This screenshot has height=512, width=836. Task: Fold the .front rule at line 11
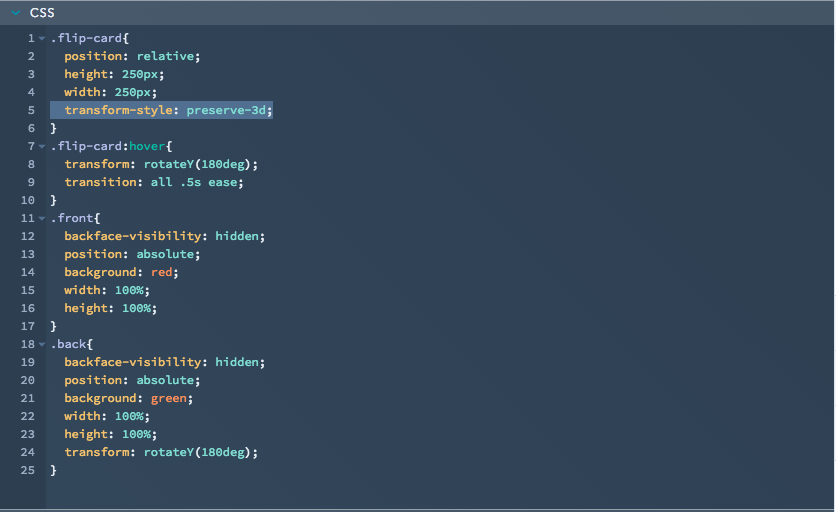tap(42, 218)
